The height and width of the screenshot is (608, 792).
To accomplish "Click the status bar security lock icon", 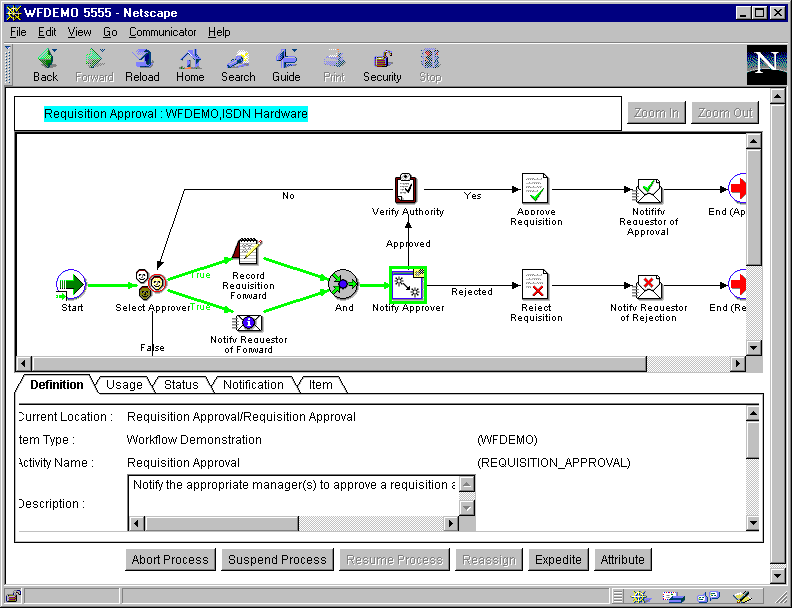I will click(13, 596).
